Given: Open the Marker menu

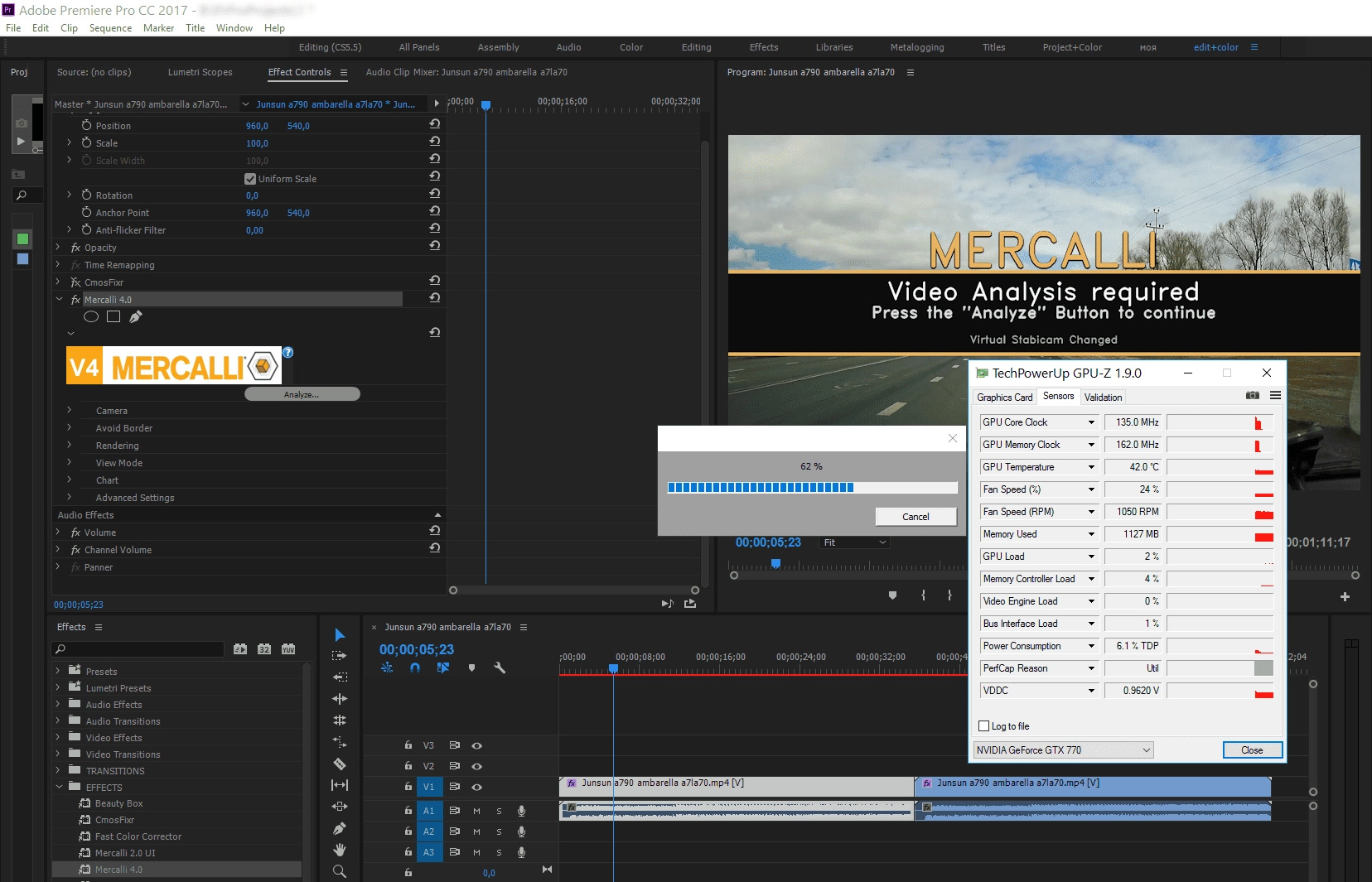Looking at the screenshot, I should click(158, 28).
